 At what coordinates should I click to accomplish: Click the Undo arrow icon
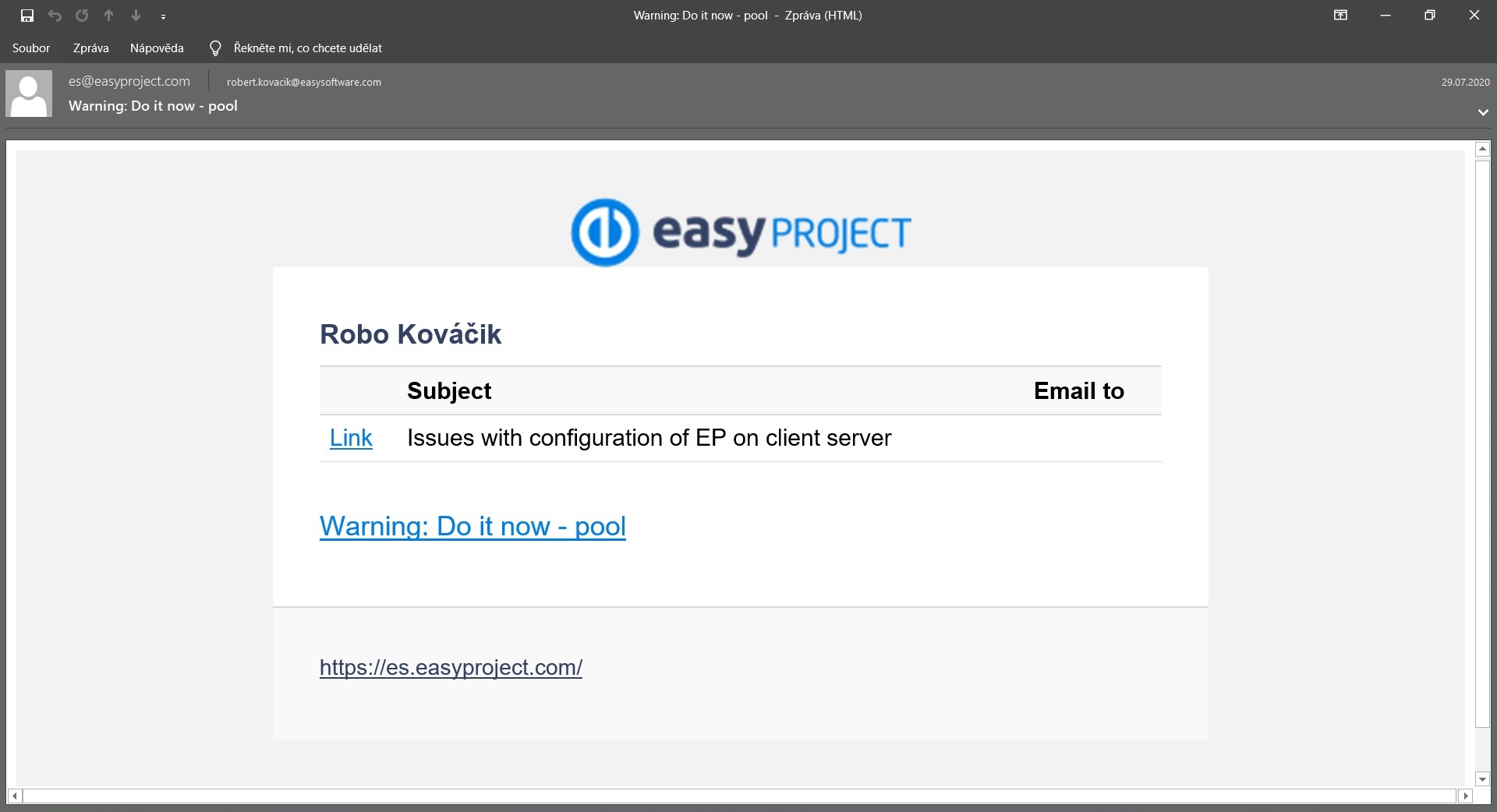pos(55,15)
